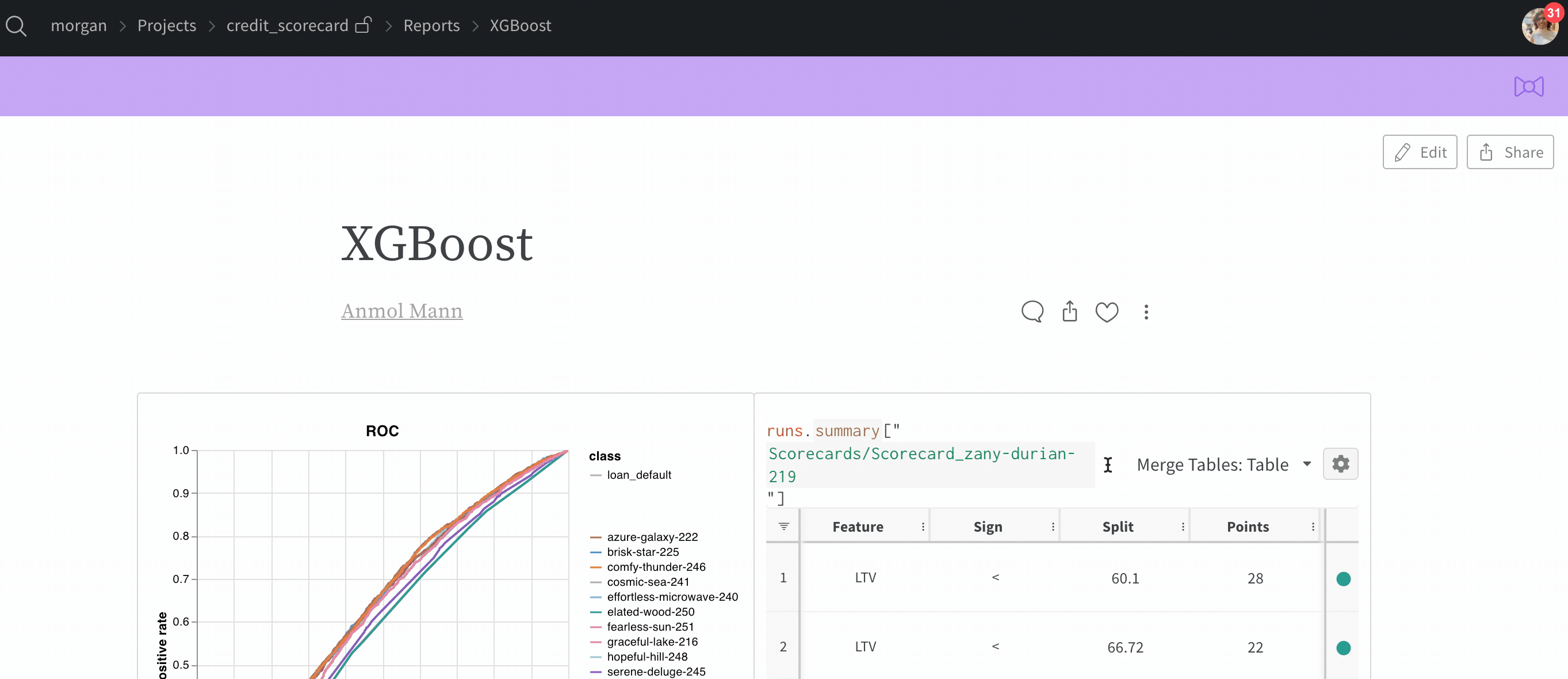Open Merge Tables: Table dropdown
Image resolution: width=1568 pixels, height=679 pixels.
point(1223,464)
